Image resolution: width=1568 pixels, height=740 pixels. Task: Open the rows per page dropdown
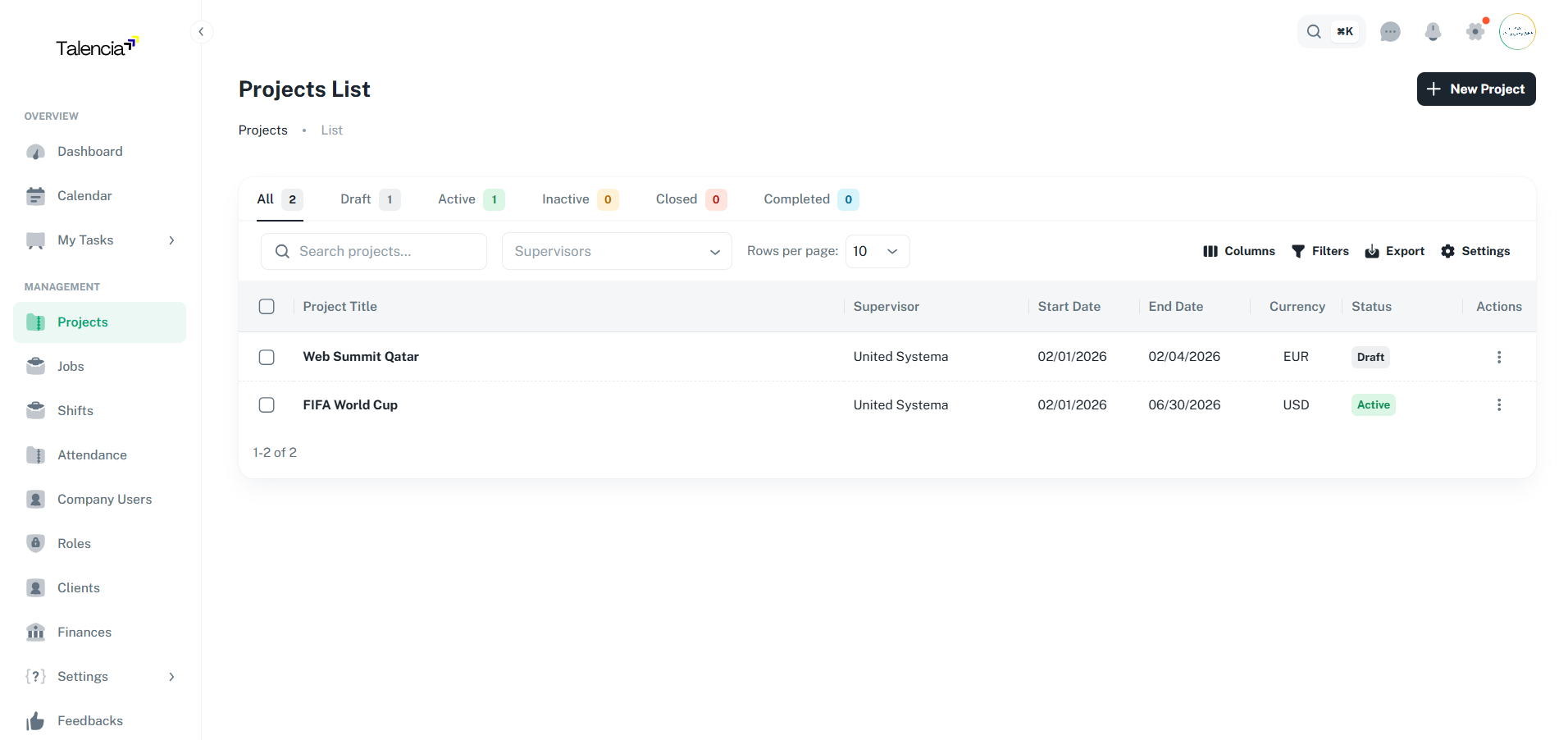pyautogui.click(x=876, y=251)
